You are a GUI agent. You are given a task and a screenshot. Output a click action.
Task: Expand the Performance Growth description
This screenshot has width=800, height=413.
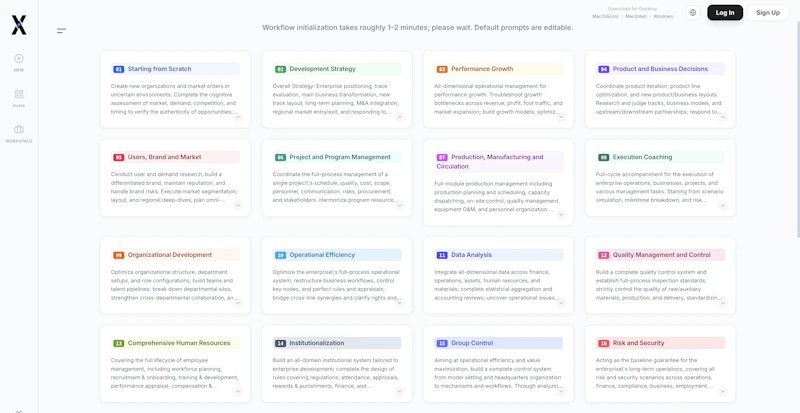[x=561, y=117]
